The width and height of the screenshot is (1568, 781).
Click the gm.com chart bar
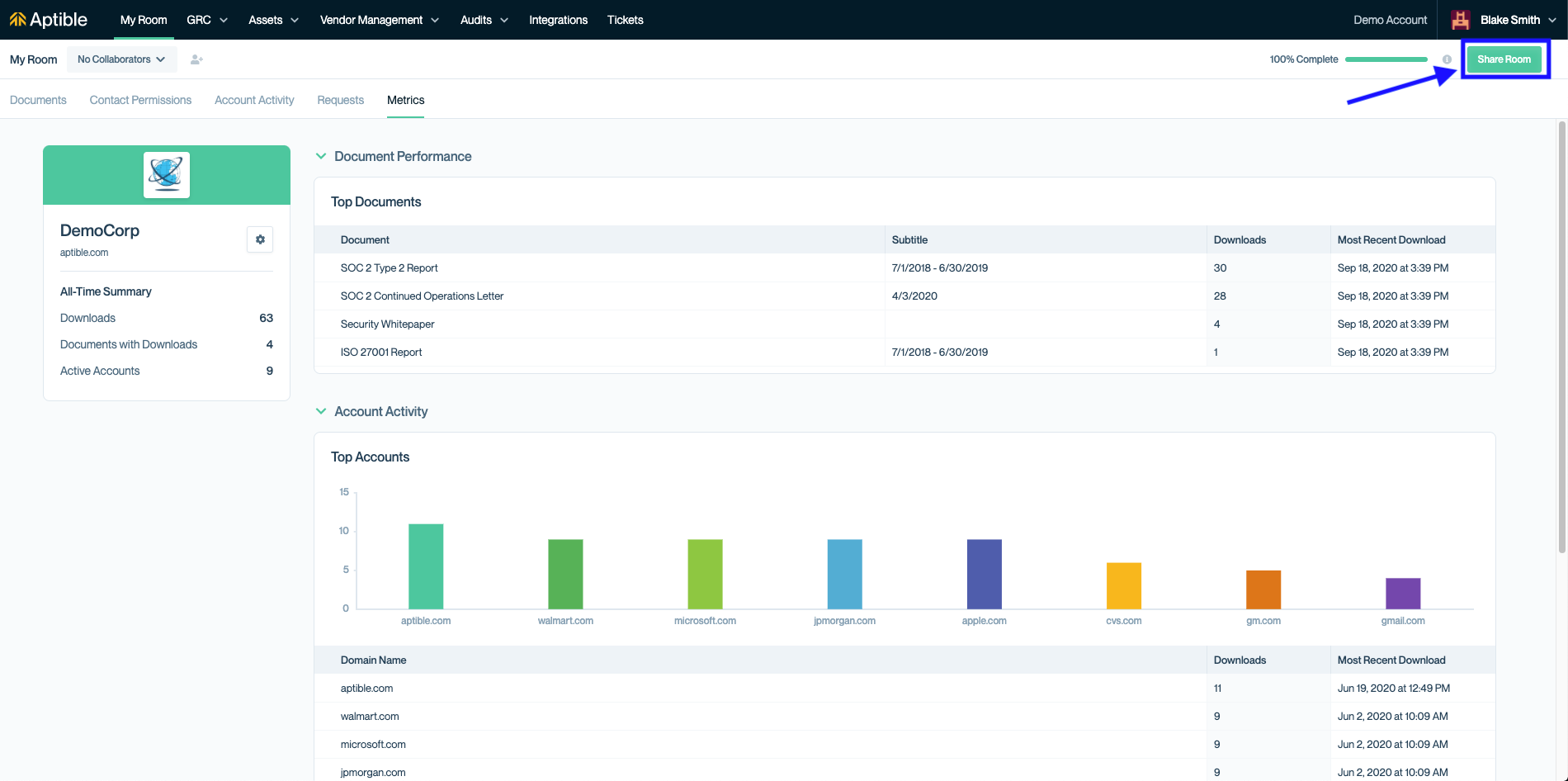pyautogui.click(x=1263, y=589)
